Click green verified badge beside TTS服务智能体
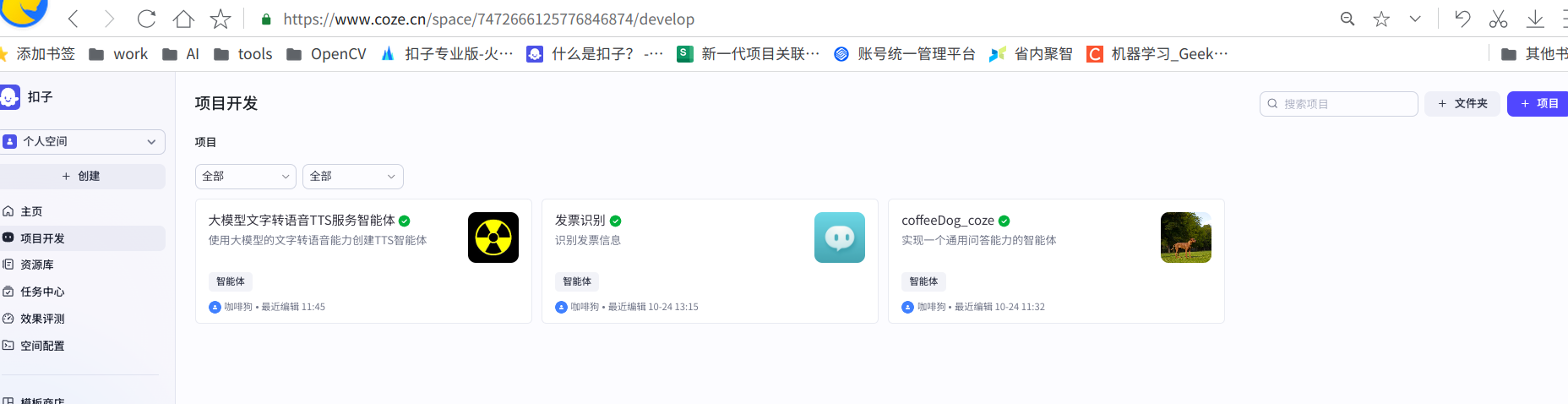The width and height of the screenshot is (1568, 404). [x=405, y=221]
